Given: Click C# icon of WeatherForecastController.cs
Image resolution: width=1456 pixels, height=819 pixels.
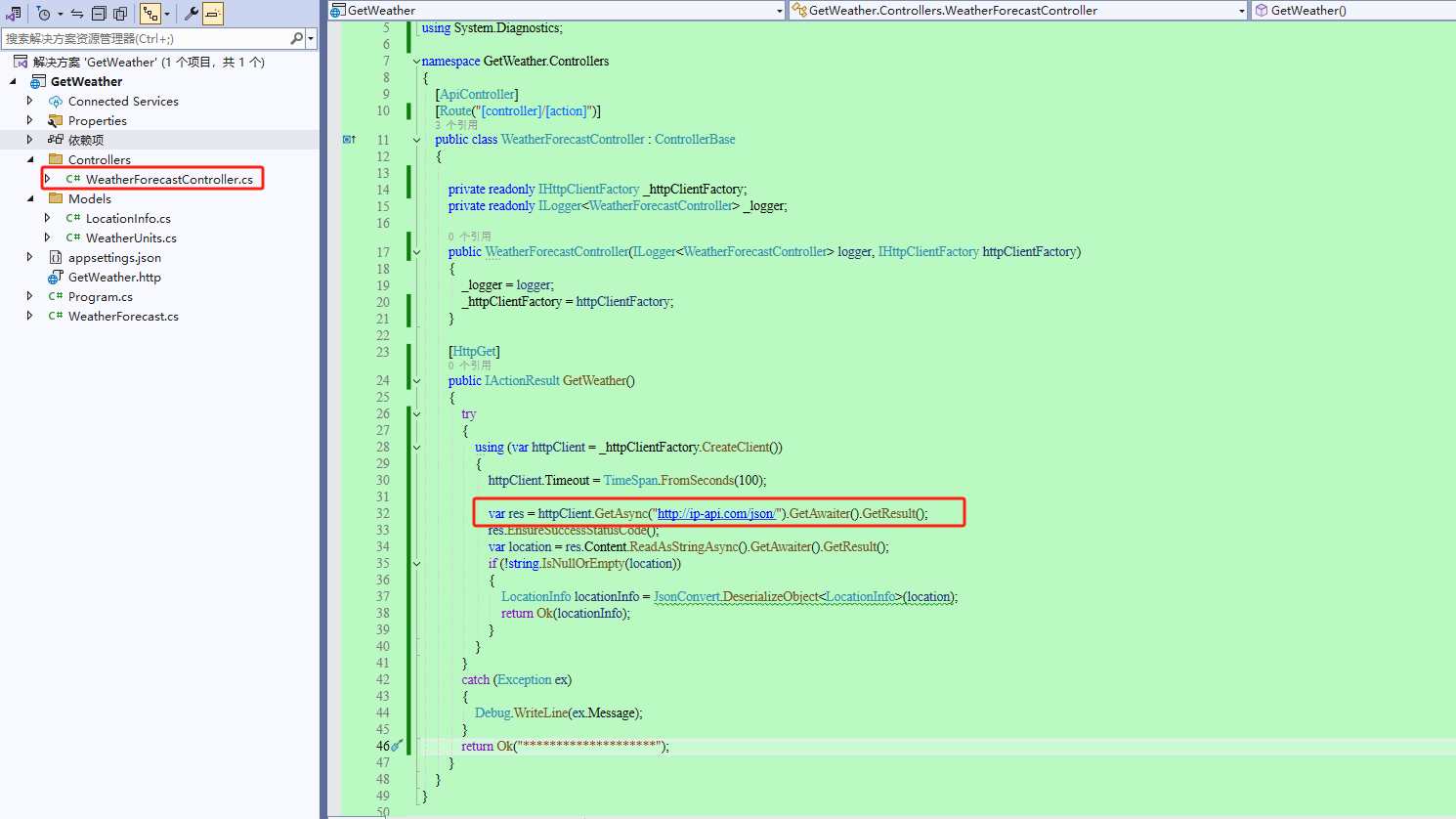Looking at the screenshot, I should point(73,179).
